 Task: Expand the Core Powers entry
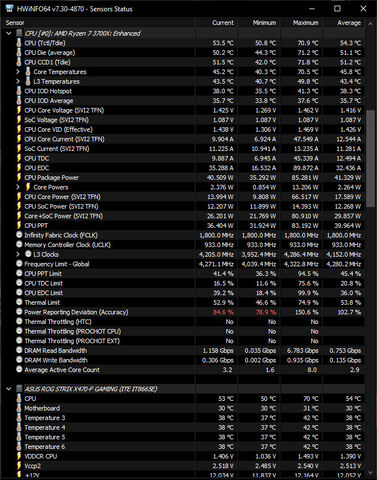pyautogui.click(x=18, y=187)
